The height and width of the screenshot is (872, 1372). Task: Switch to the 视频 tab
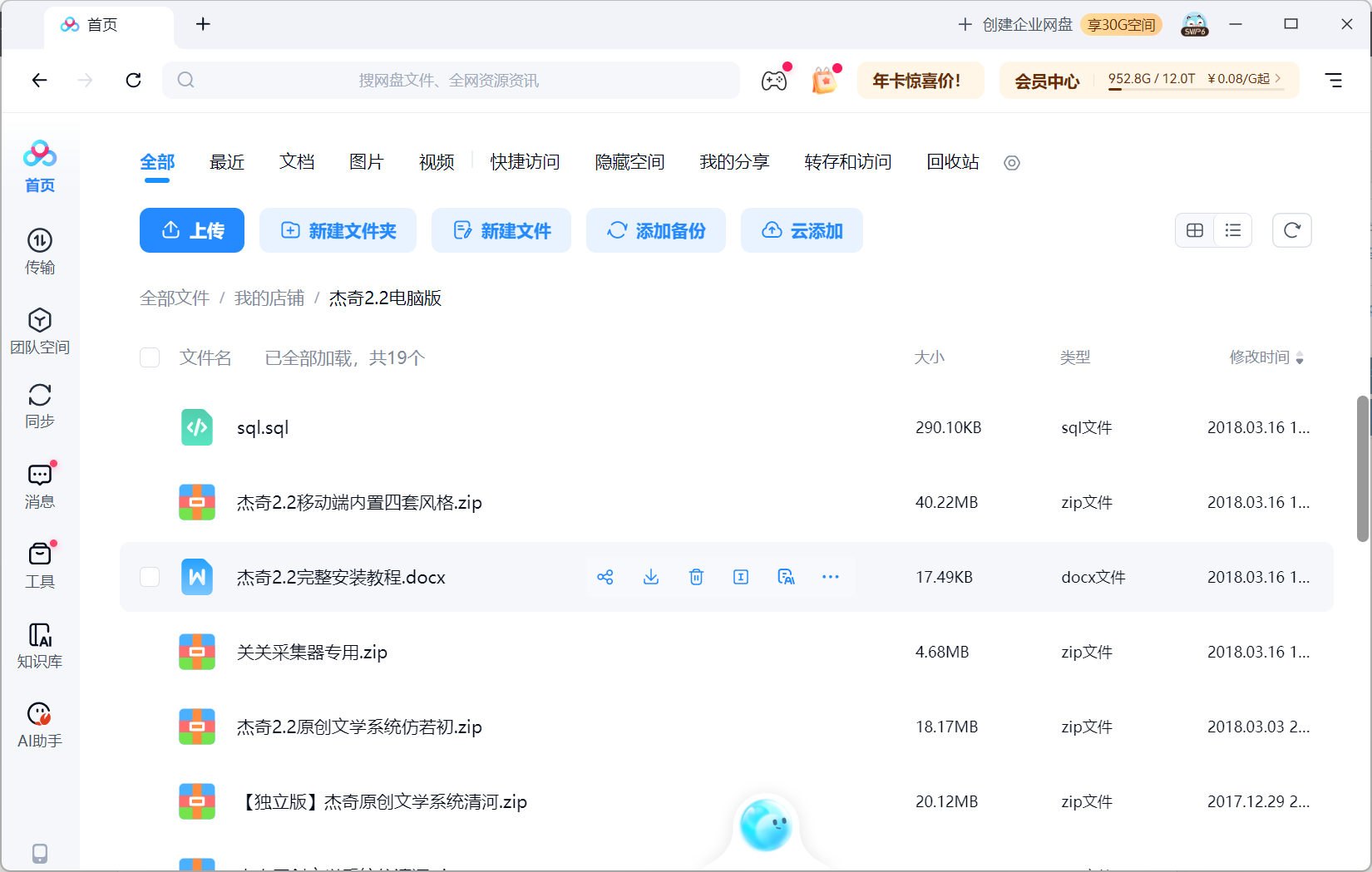437,162
